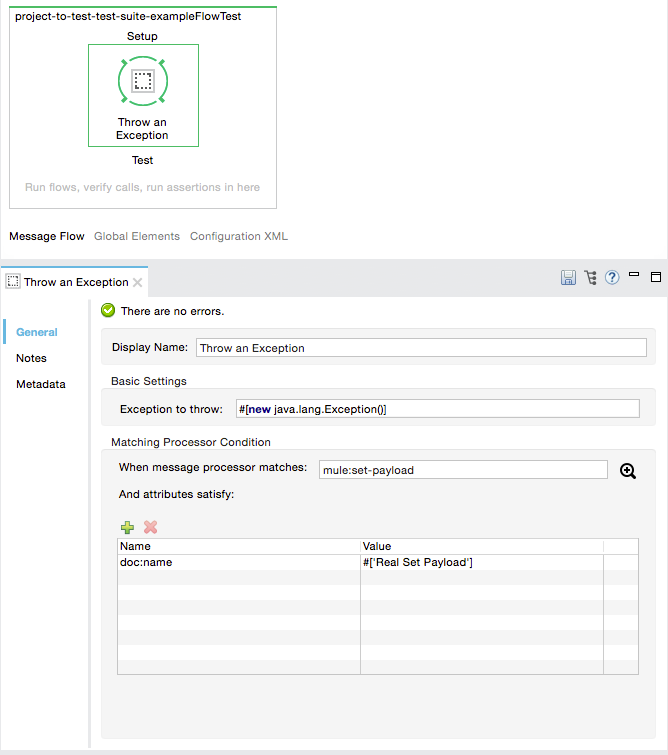This screenshot has width=668, height=755.
Task: Switch to the Global Elements tab
Action: (137, 237)
